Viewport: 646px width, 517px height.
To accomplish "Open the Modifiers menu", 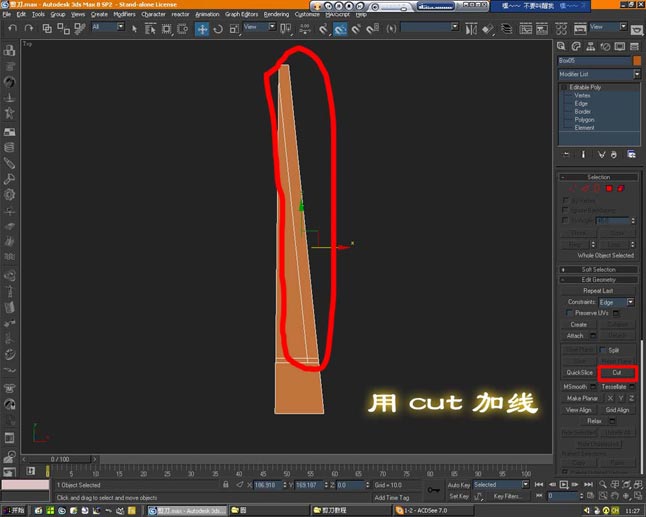I will coord(124,14).
